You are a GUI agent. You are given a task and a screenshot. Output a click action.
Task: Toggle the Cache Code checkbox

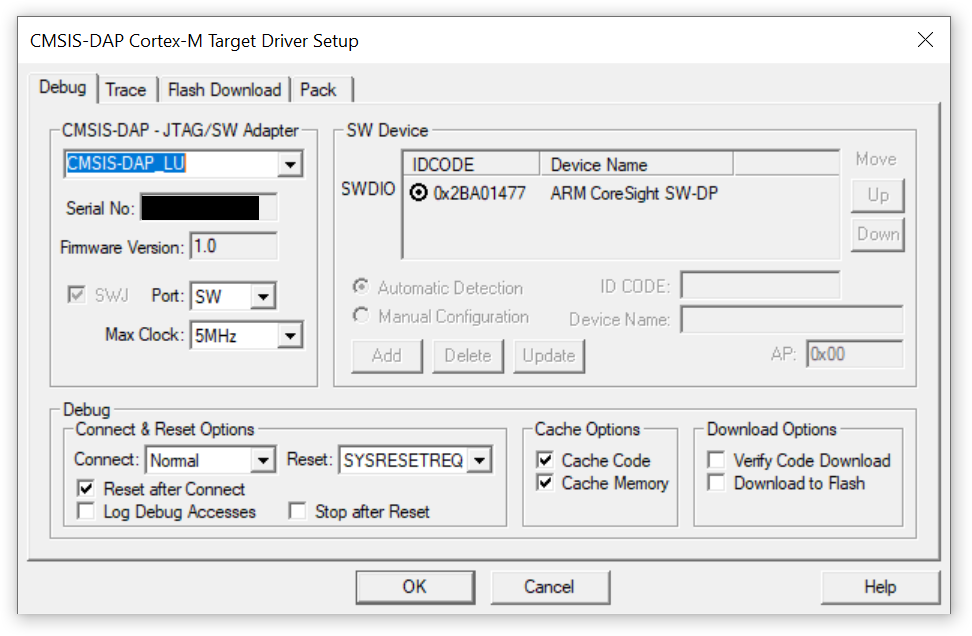545,460
